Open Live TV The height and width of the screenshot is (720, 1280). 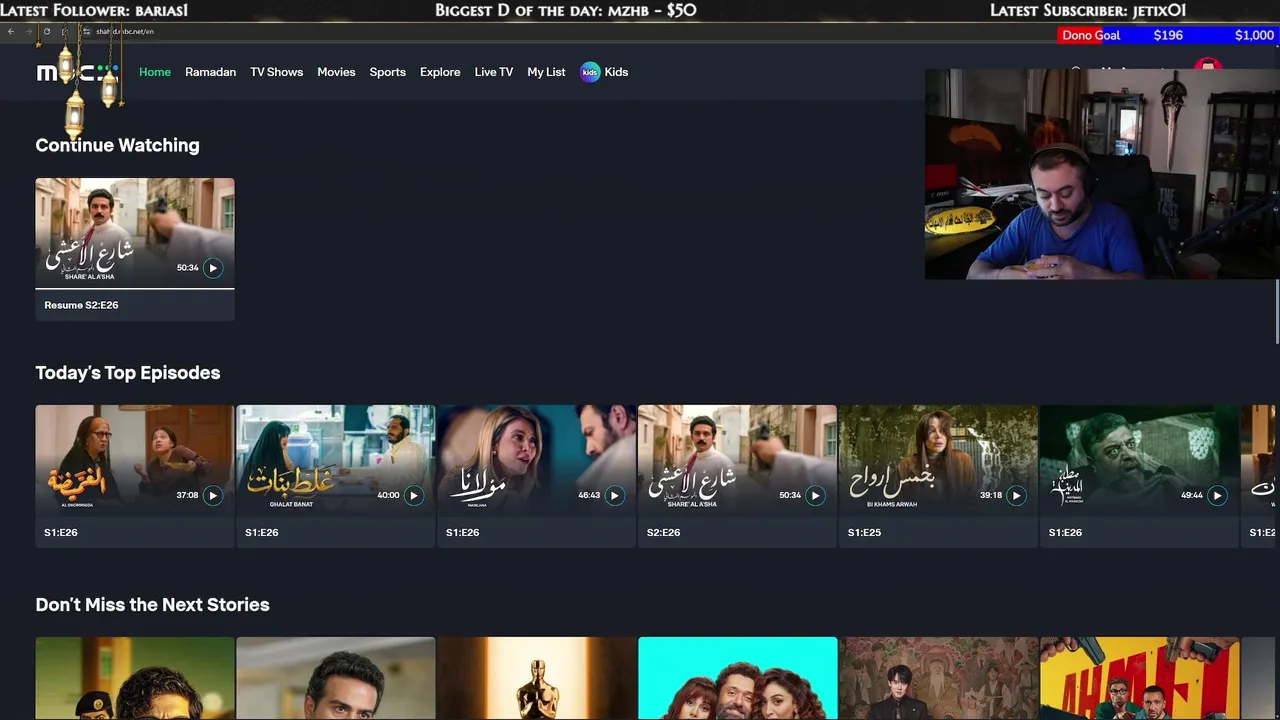(493, 72)
